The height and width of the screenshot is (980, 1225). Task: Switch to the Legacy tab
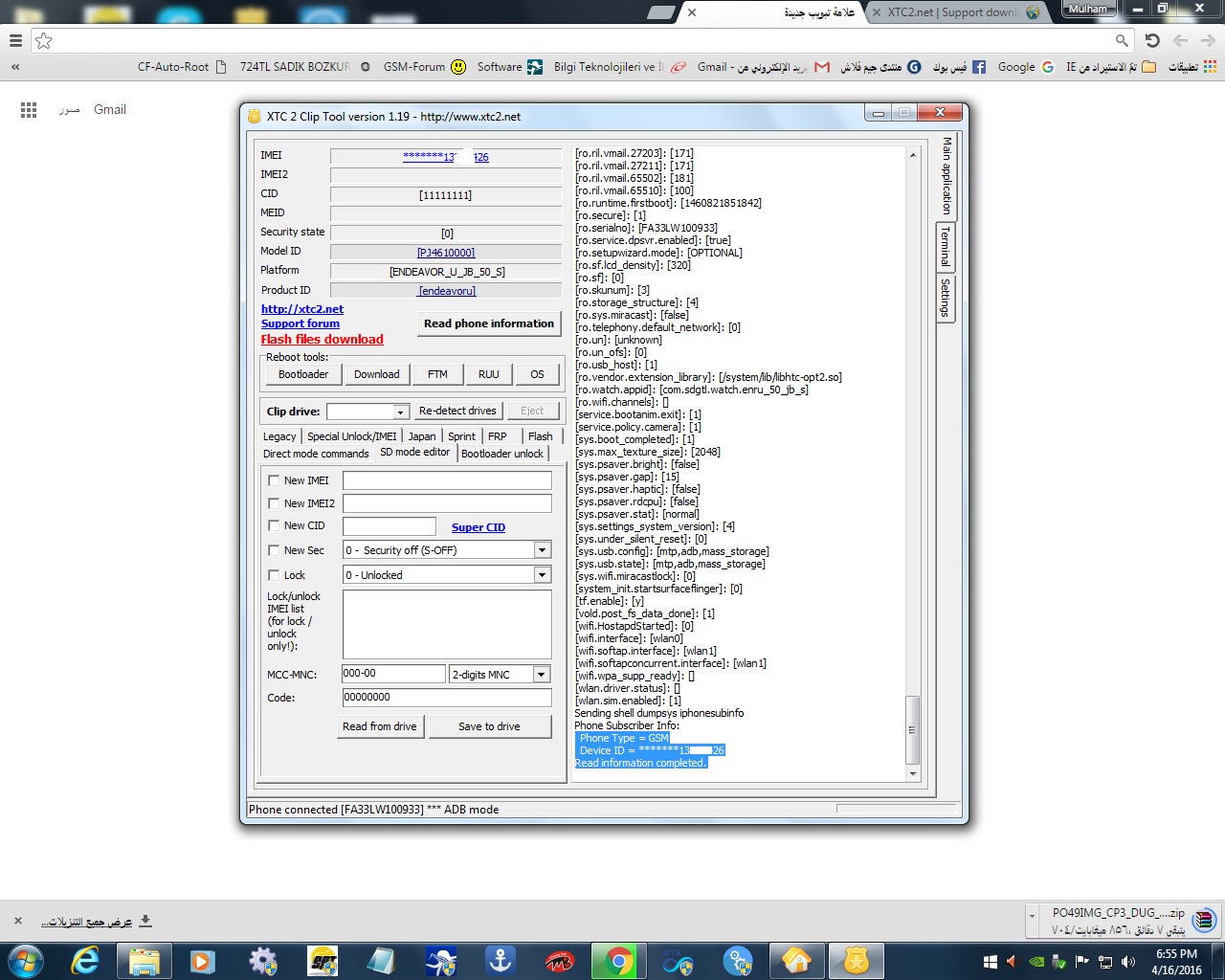[279, 436]
